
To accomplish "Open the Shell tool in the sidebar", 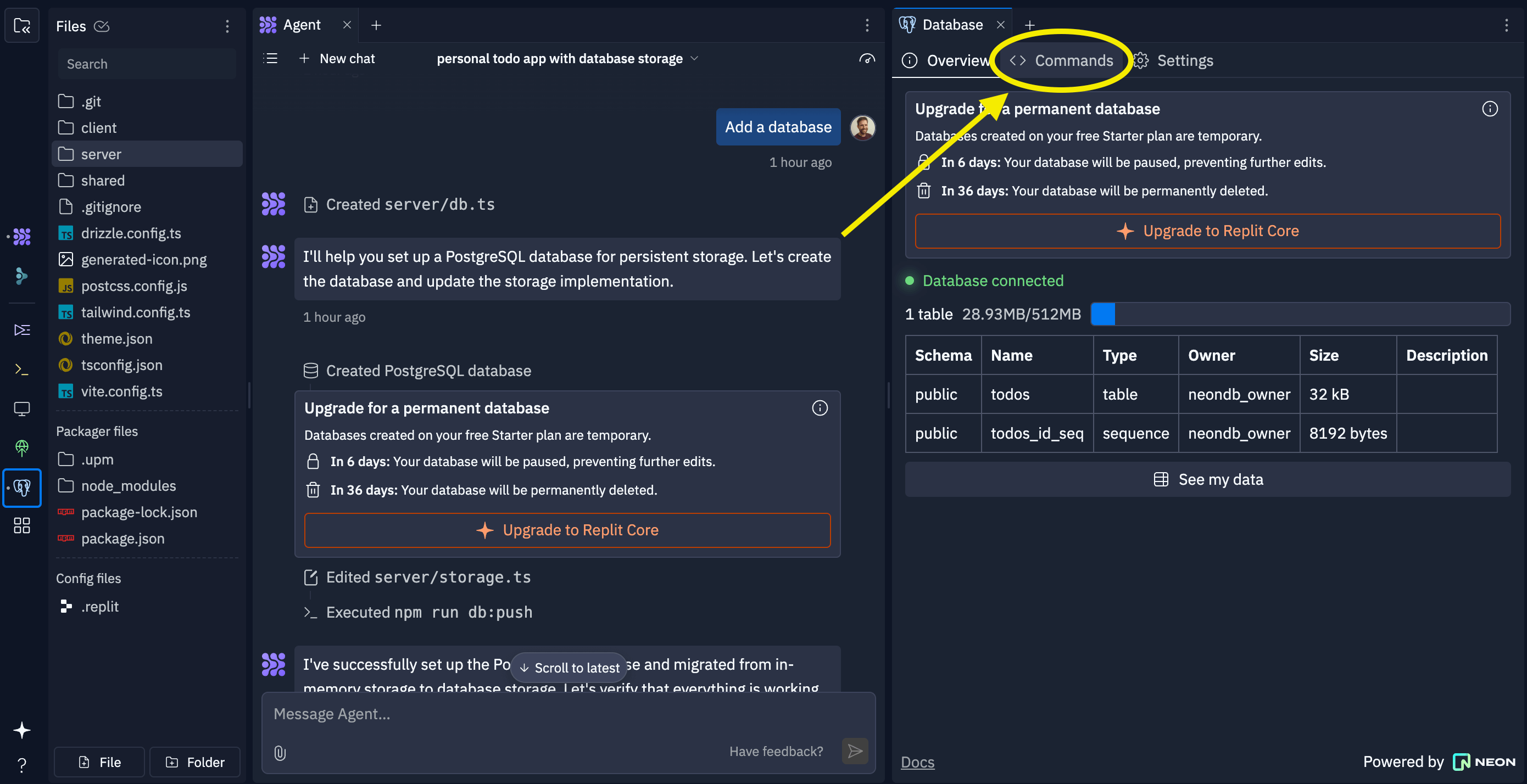I will click(22, 369).
